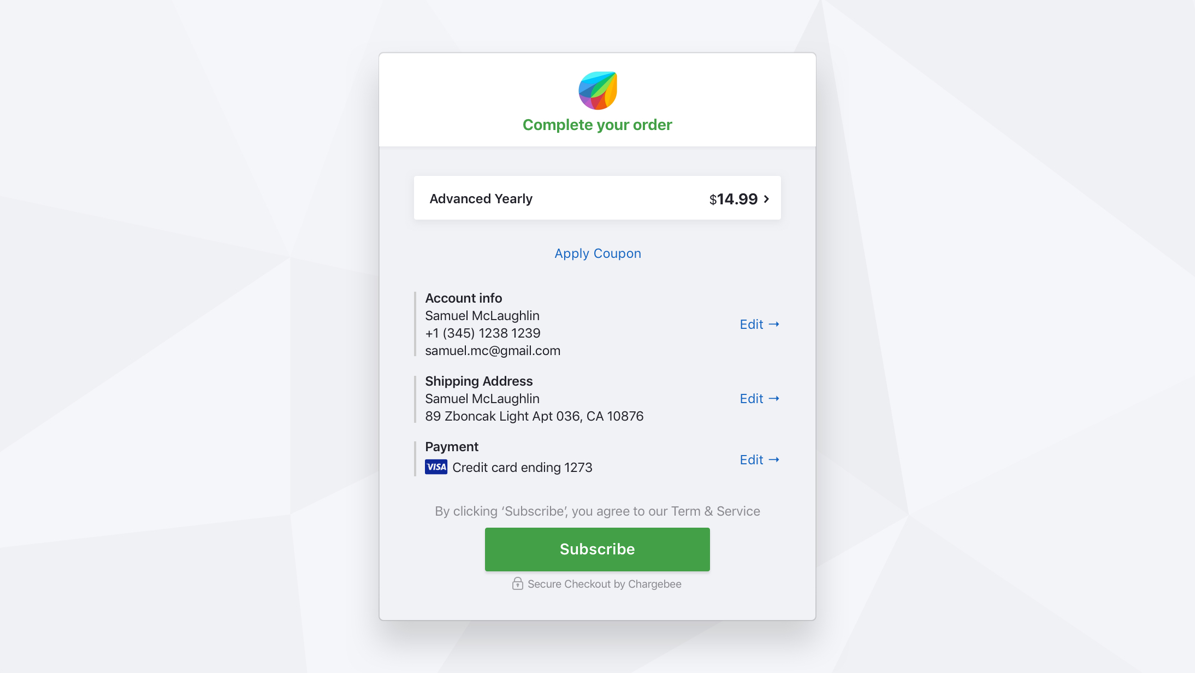Edit the Account info section
This screenshot has height=673, width=1195.
point(751,324)
